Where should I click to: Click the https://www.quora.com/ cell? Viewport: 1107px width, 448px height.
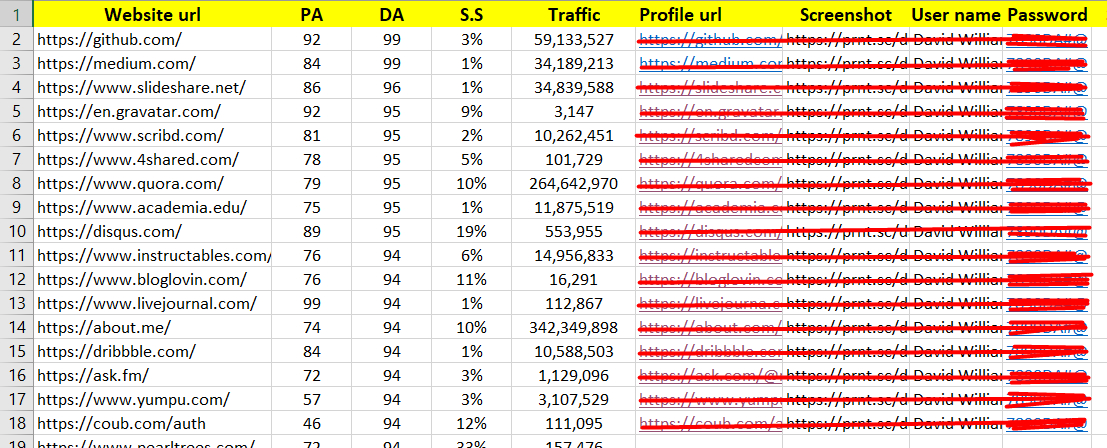[152, 183]
